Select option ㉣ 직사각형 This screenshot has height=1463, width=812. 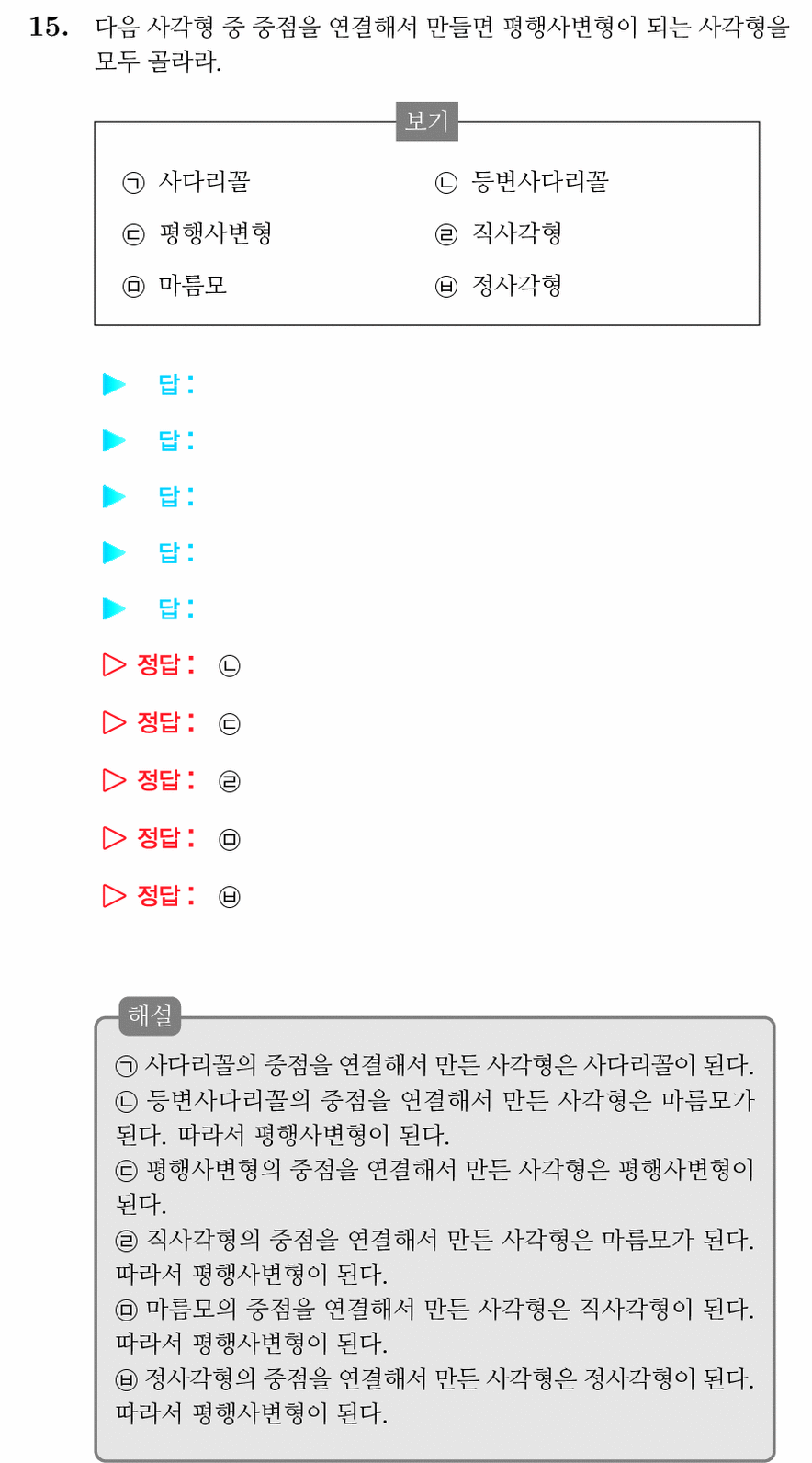coord(499,233)
